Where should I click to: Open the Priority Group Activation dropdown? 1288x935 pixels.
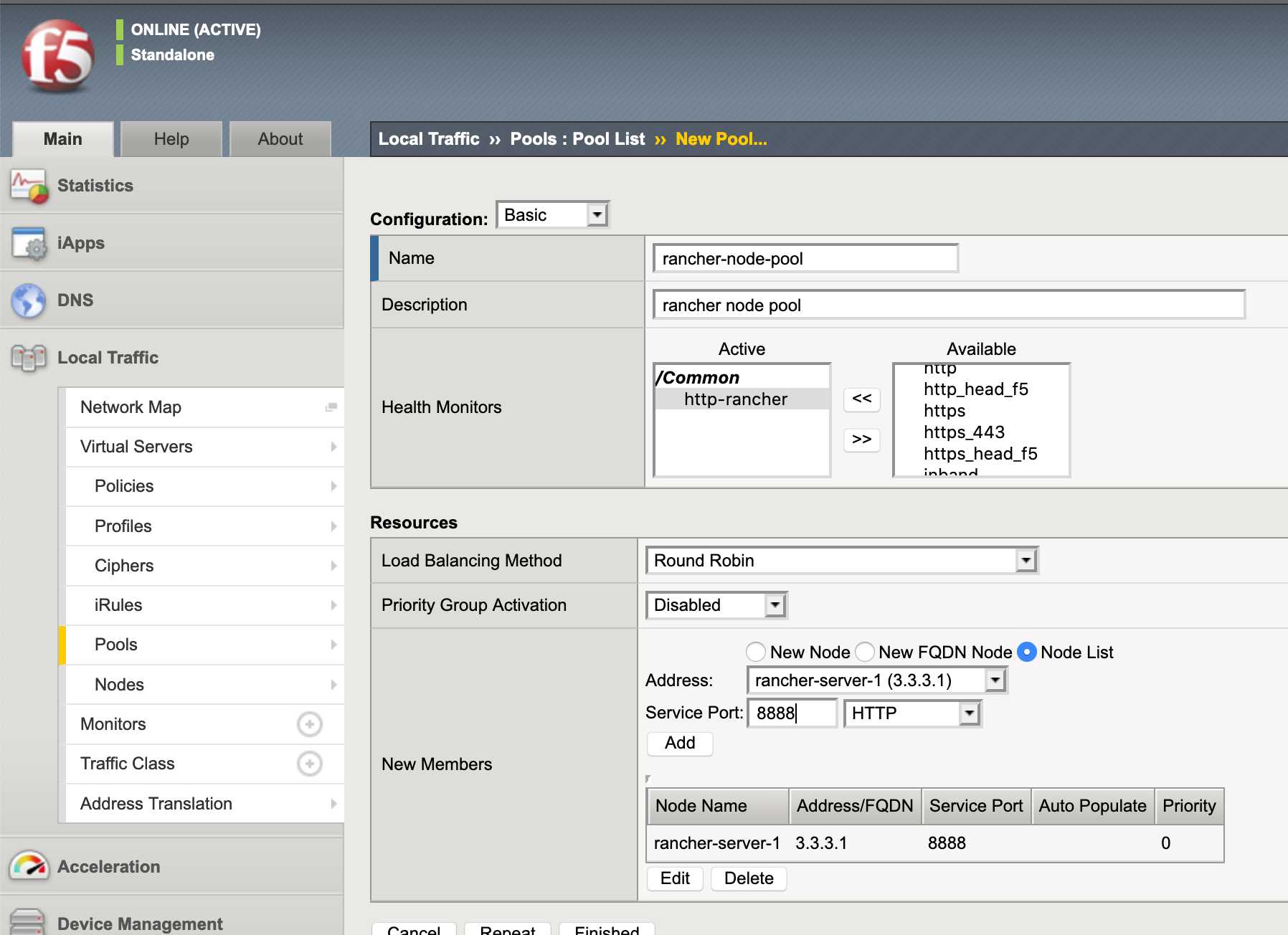[x=716, y=605]
